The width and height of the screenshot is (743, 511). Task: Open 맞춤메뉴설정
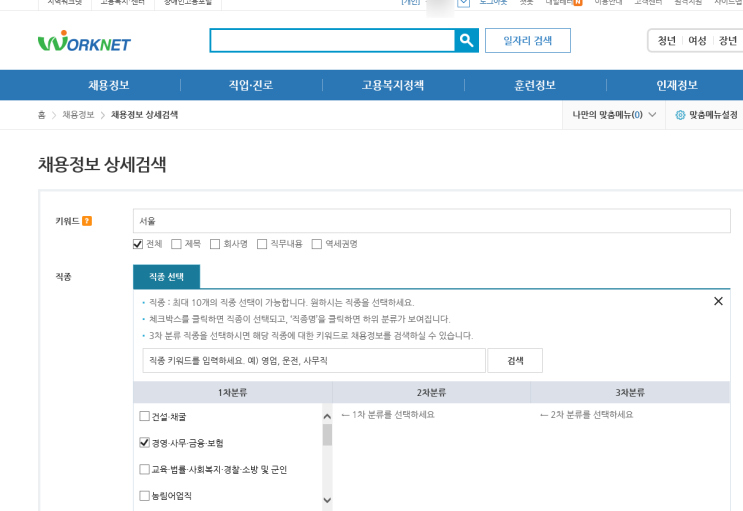coord(713,115)
